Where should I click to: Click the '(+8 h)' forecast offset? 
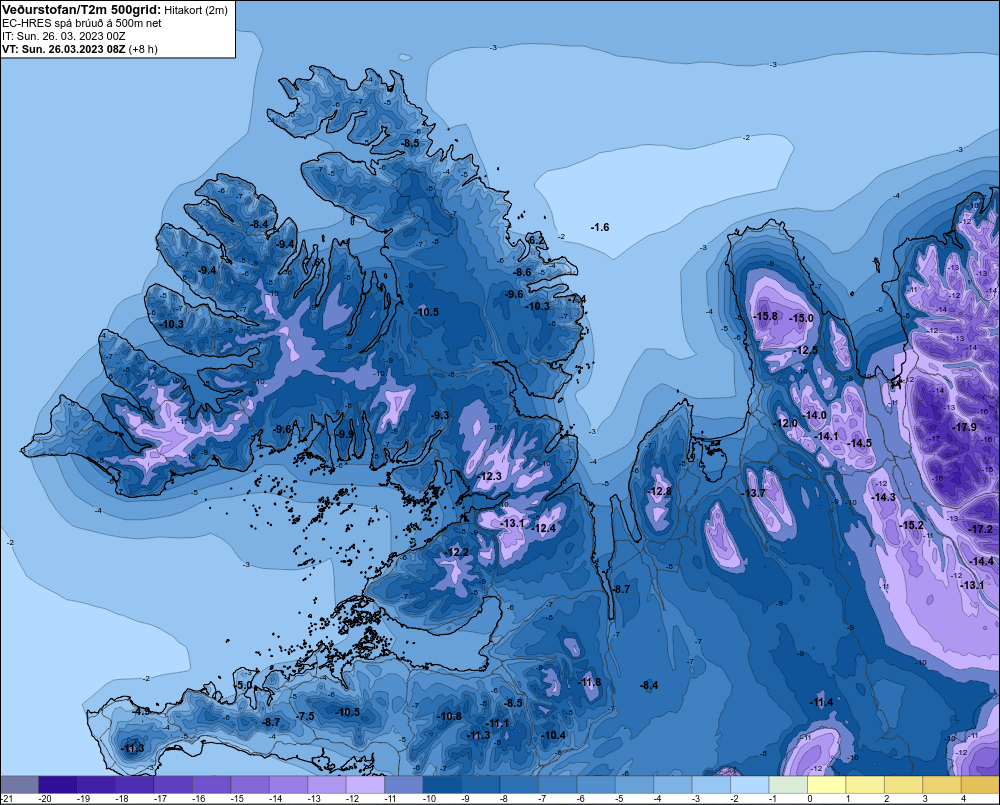143,49
